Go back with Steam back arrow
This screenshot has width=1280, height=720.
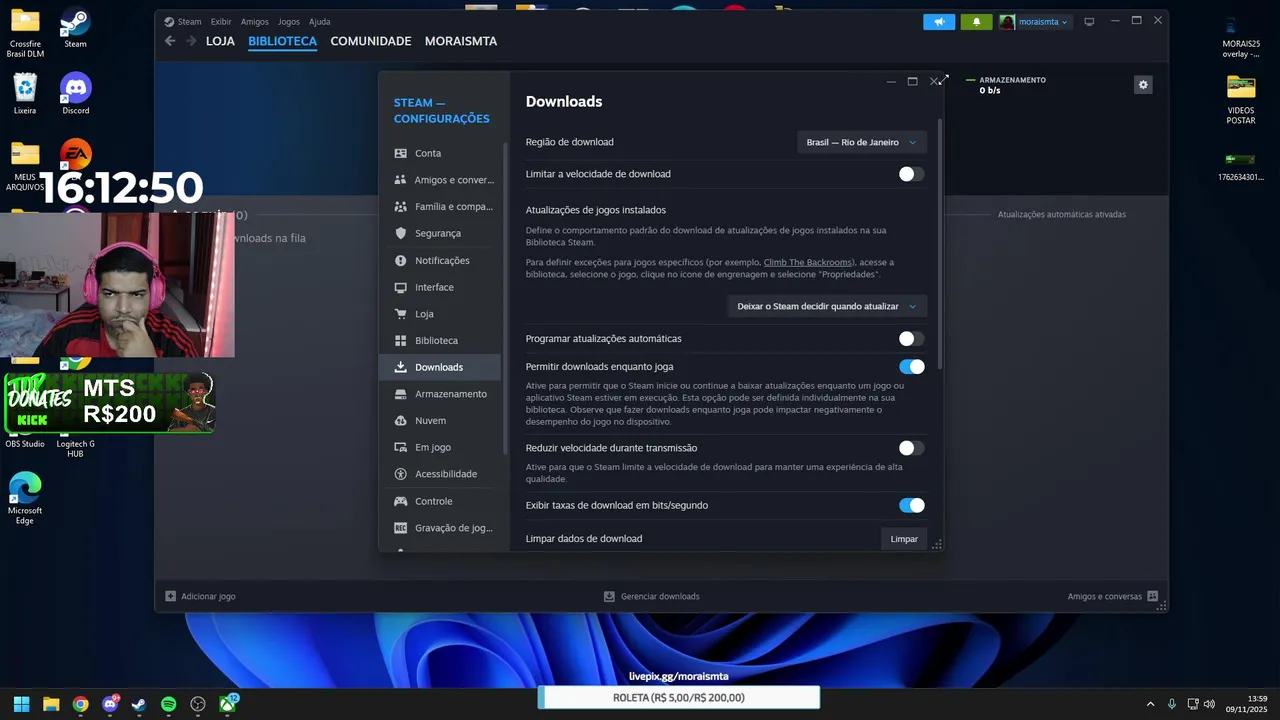click(170, 41)
